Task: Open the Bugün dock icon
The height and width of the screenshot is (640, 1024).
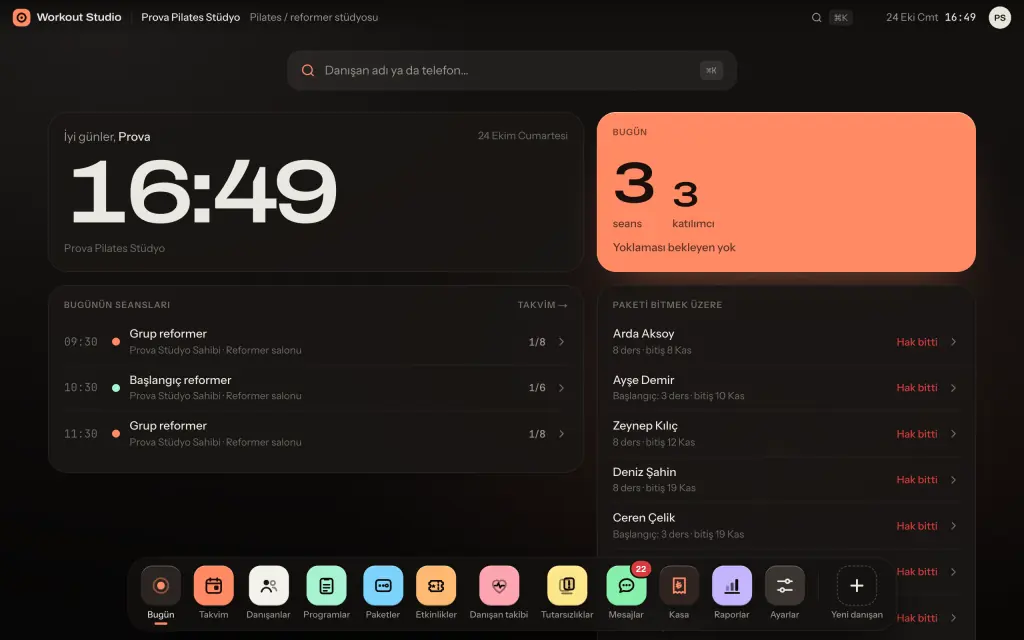Action: [161, 586]
